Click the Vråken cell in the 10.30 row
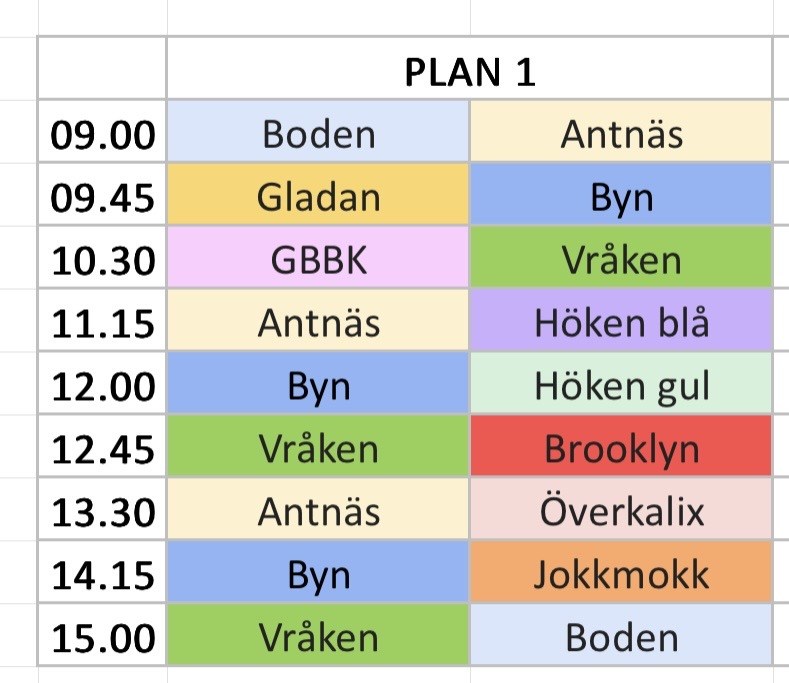Viewport: 789px width, 683px height. 621,260
